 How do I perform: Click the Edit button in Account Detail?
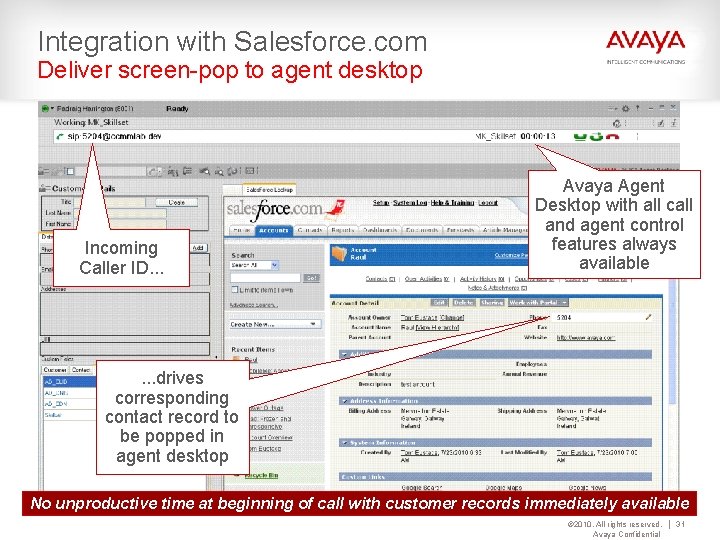coord(439,303)
